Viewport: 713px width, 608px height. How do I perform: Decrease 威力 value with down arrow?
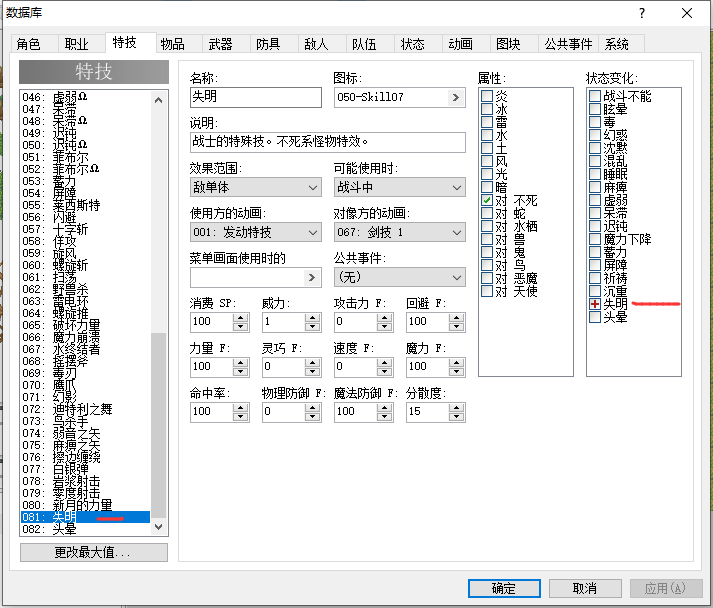(312, 327)
